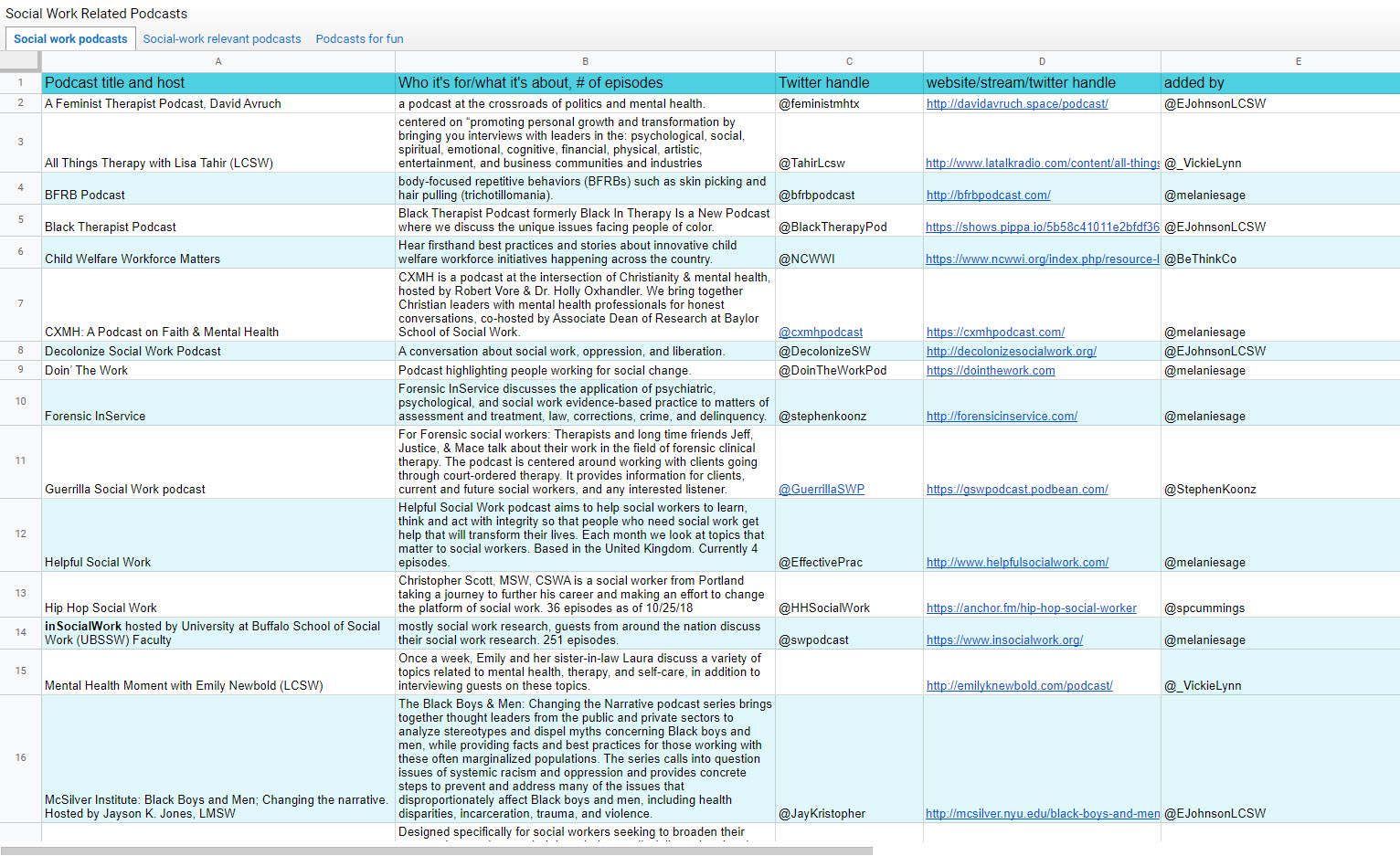Visit insocialwork.org link
Screen dimensions: 1400x856
coord(1004,640)
